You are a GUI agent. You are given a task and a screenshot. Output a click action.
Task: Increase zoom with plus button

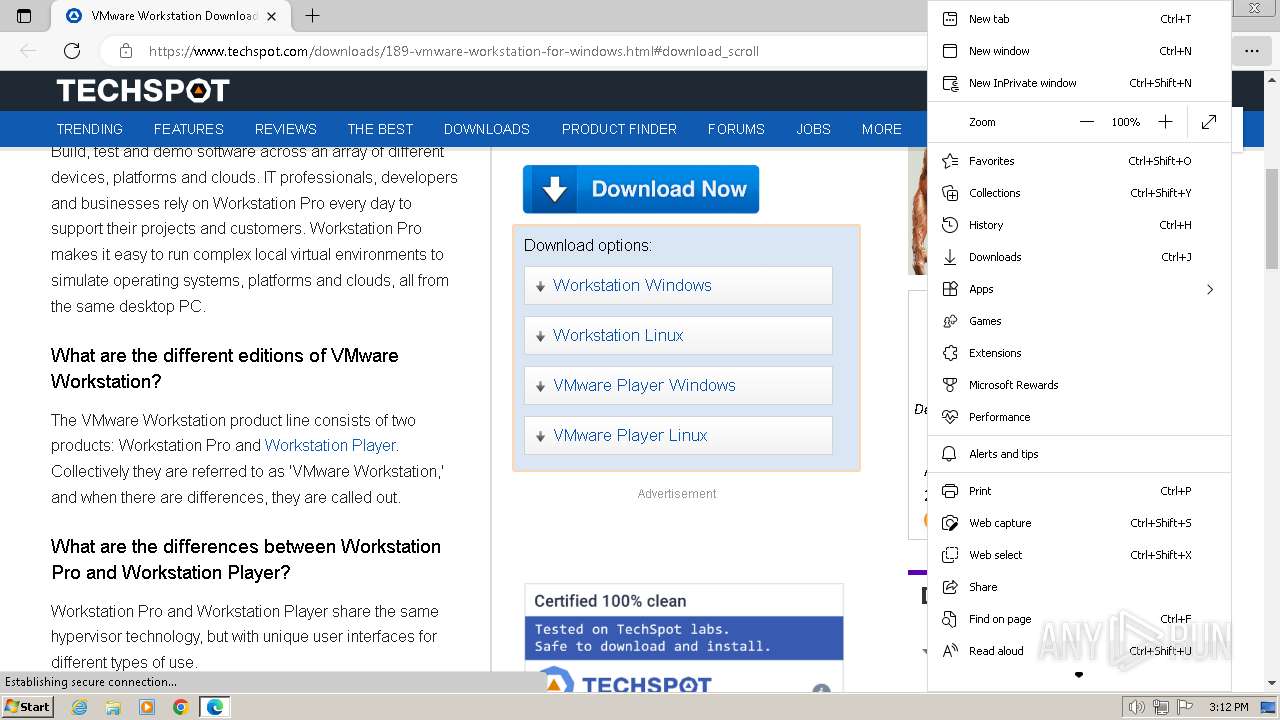(x=1165, y=122)
